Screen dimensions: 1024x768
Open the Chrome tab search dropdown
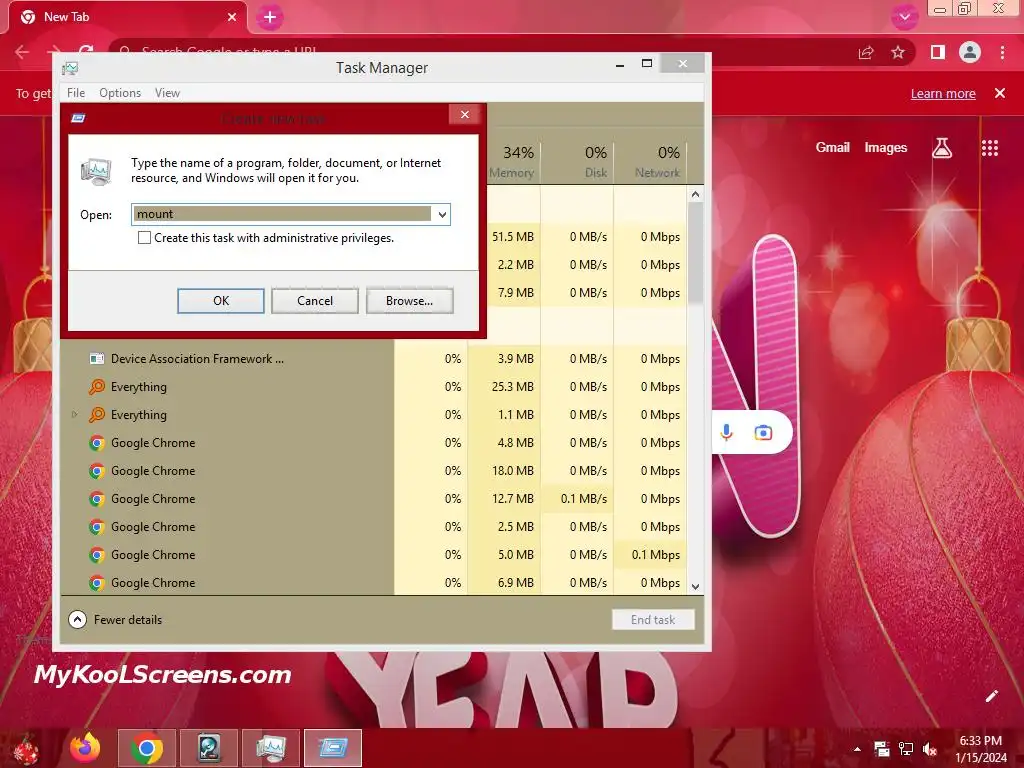tap(904, 18)
